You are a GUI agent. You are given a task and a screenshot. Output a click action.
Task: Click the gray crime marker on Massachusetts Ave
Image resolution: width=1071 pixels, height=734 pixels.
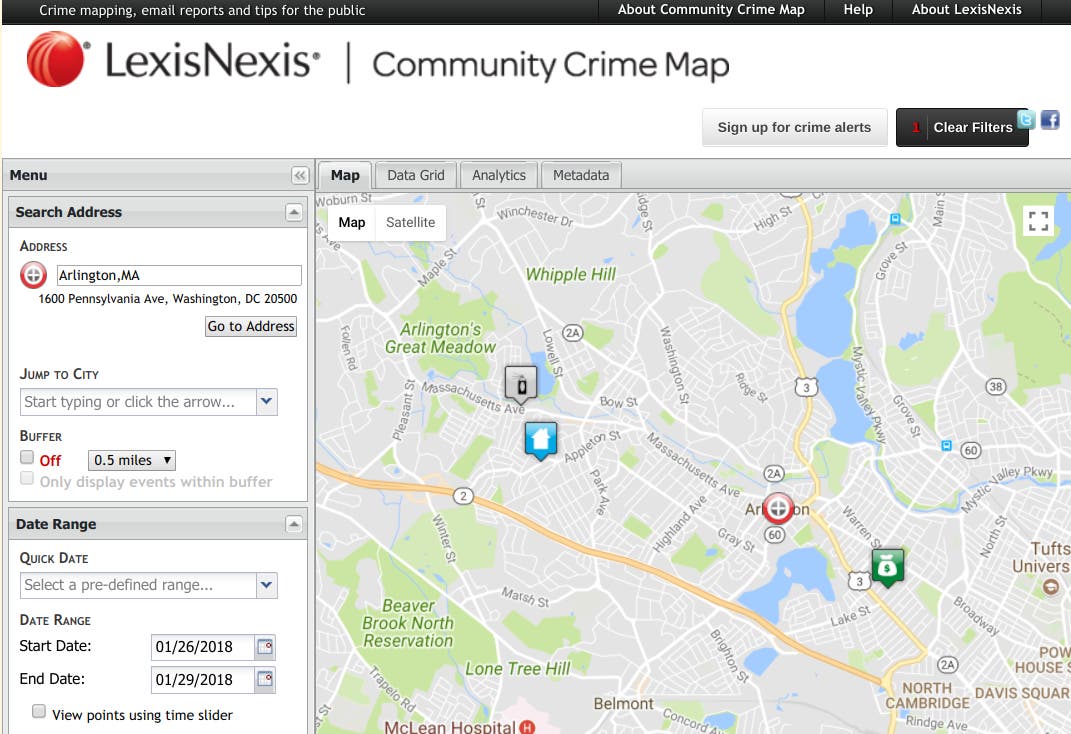[520, 384]
